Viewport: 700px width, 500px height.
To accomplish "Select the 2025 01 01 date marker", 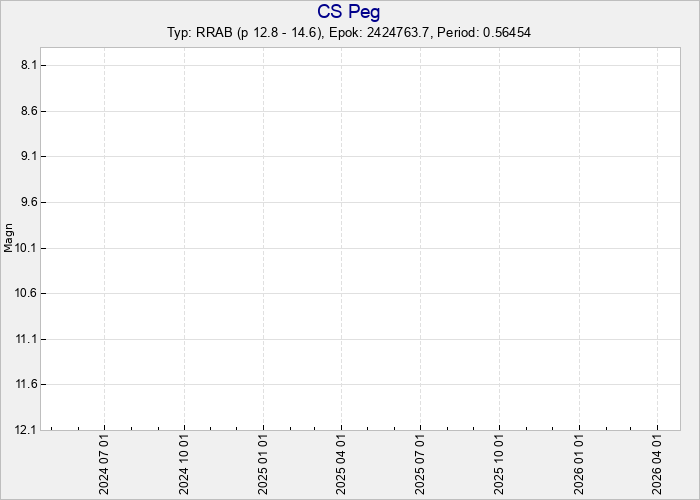I will point(263,463).
